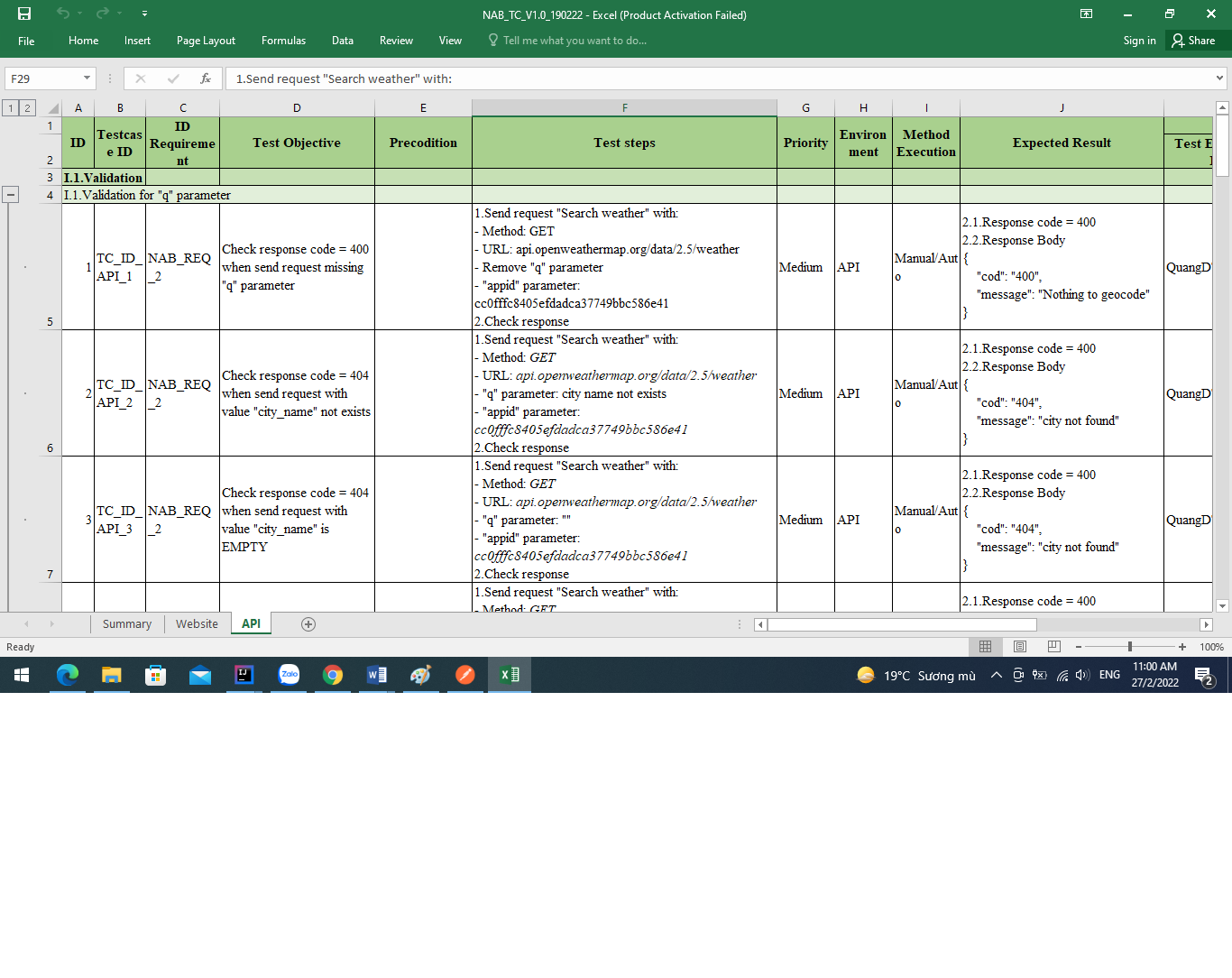Collapse the row group with minus button
The width and height of the screenshot is (1232, 978).
click(x=11, y=194)
